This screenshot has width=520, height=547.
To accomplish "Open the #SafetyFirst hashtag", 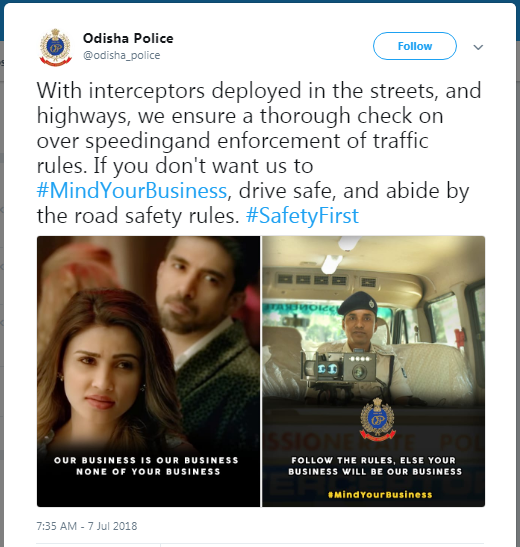I will click(302, 216).
